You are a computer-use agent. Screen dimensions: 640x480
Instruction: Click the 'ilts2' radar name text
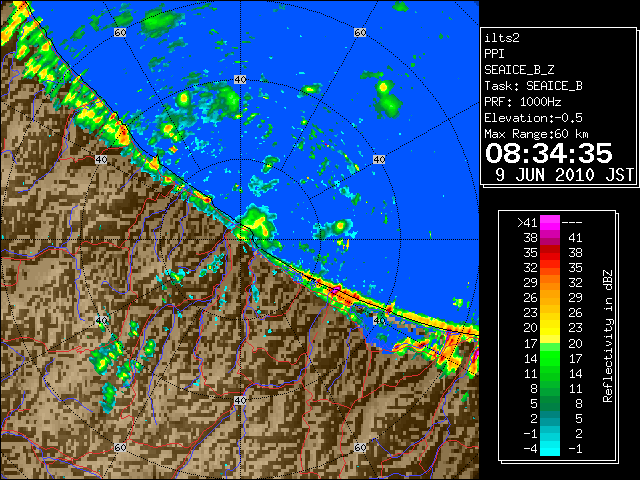(x=502, y=38)
